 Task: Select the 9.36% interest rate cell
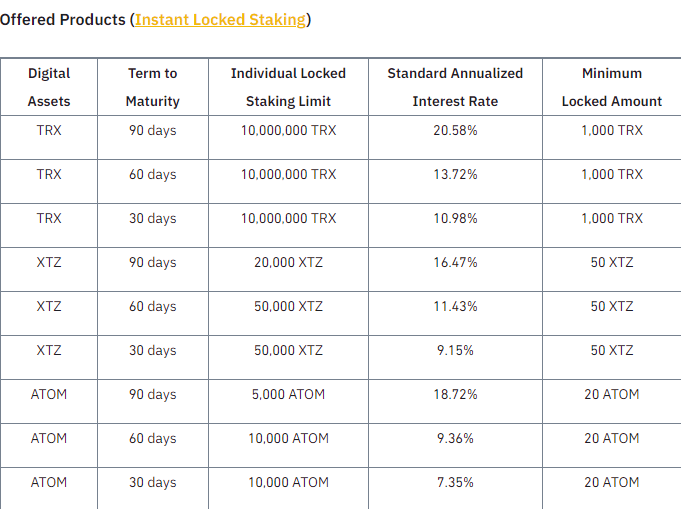(455, 438)
